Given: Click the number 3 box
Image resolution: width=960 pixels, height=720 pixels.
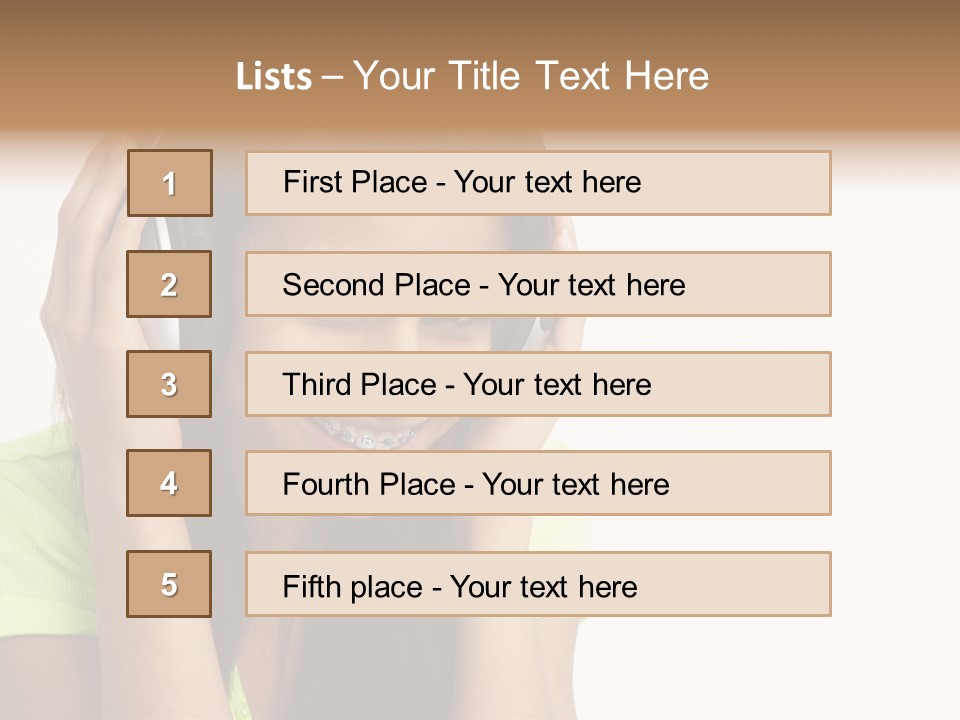Looking at the screenshot, I should pos(169,384).
